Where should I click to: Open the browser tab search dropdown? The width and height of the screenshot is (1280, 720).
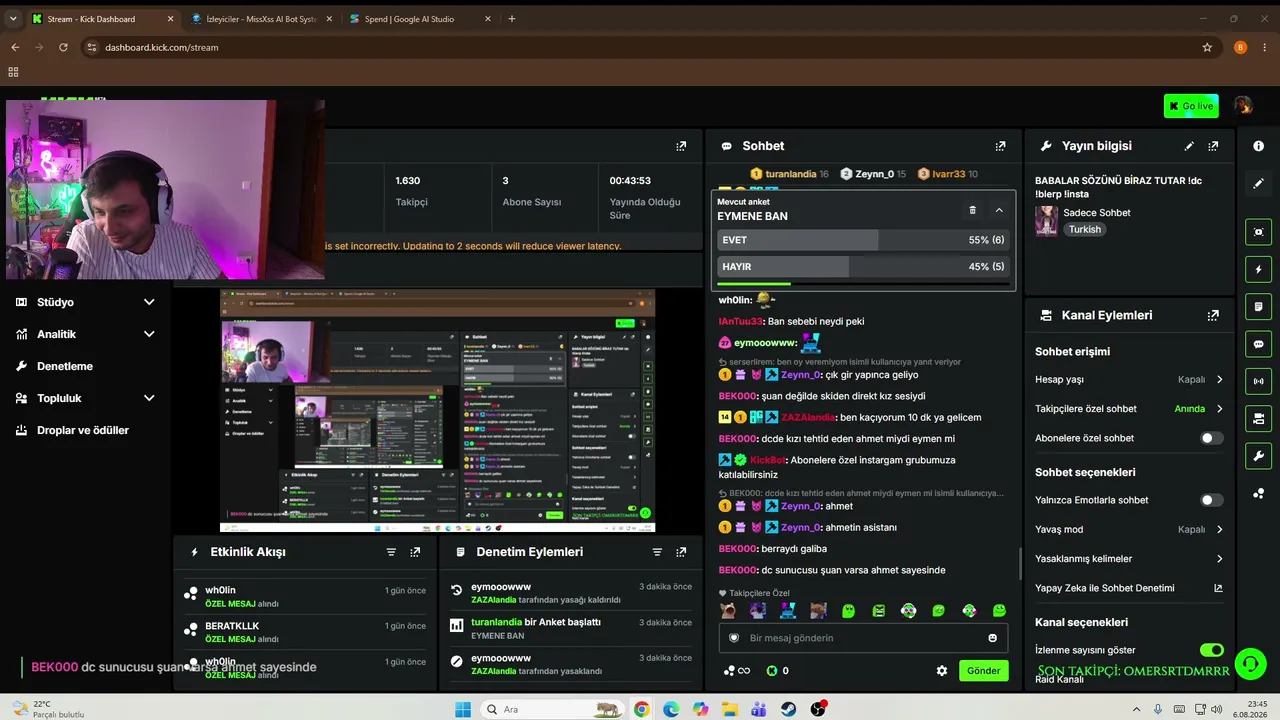[13, 18]
